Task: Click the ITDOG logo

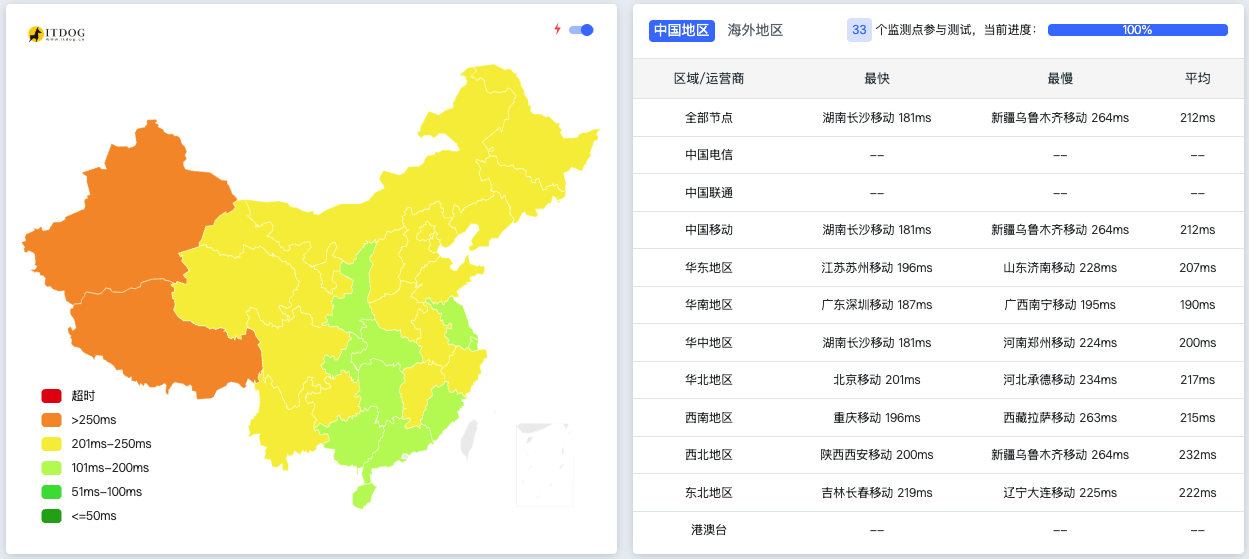Action: (x=57, y=34)
